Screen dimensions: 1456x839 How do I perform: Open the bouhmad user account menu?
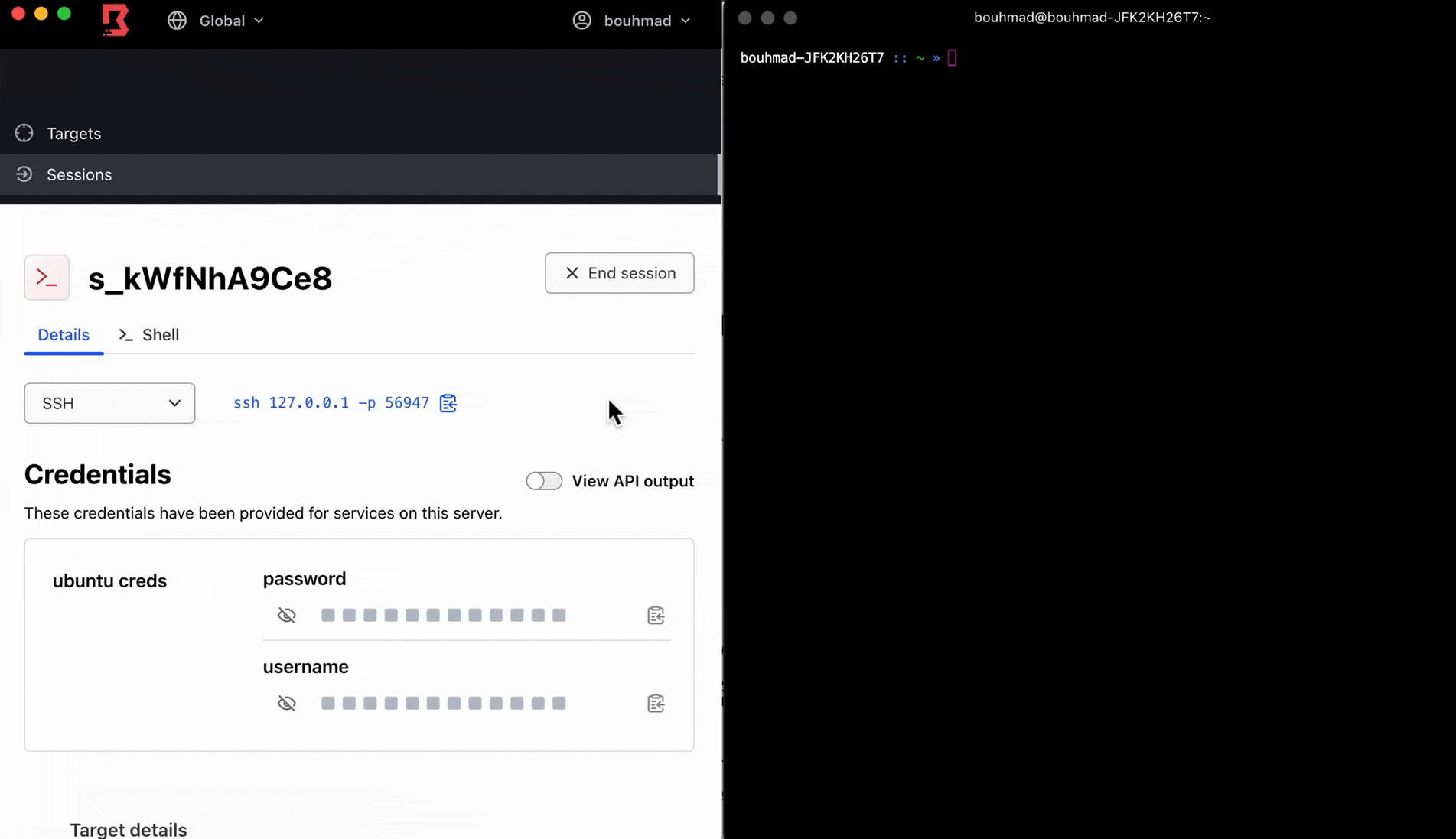[632, 21]
